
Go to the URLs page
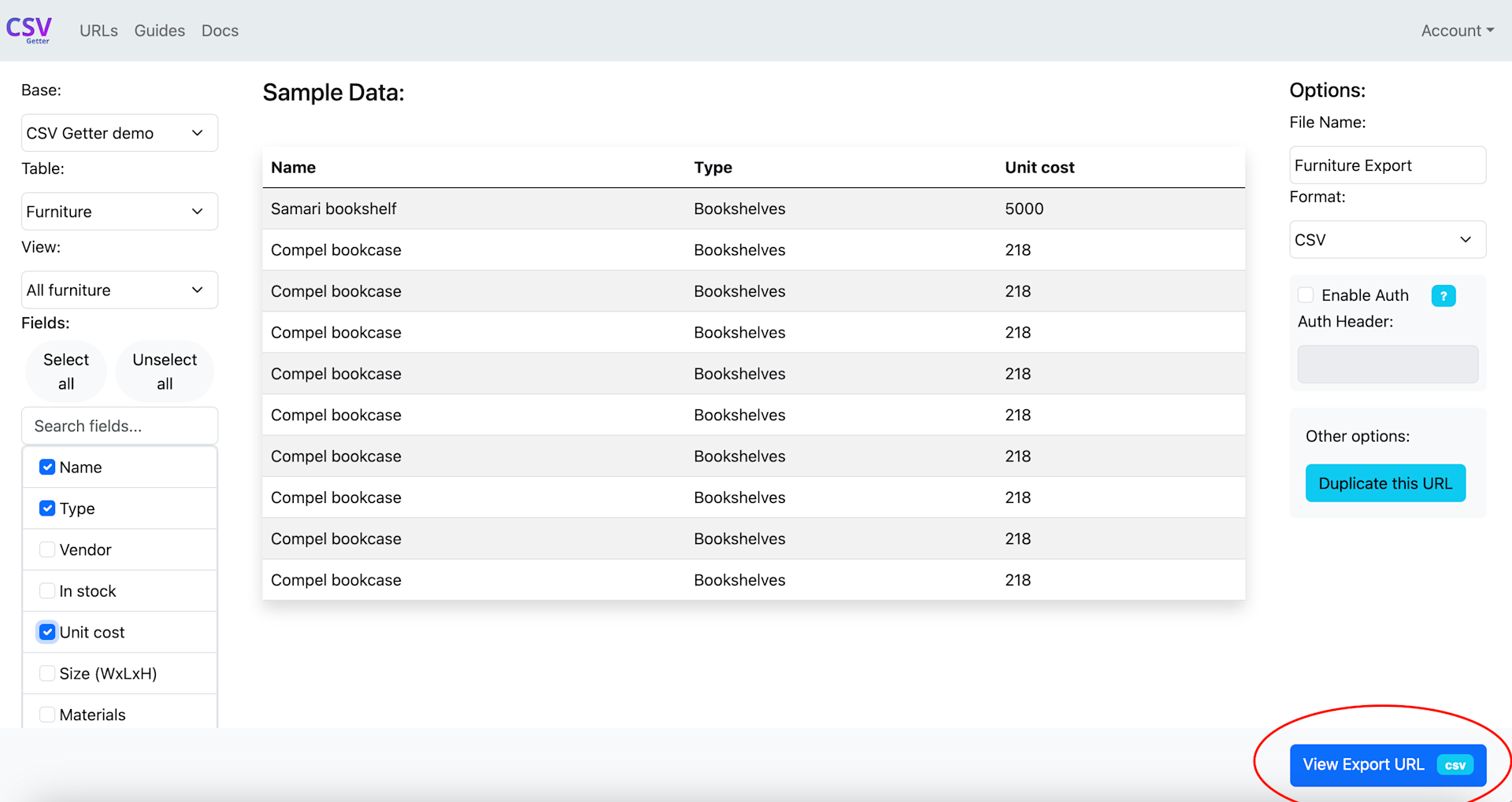point(98,30)
